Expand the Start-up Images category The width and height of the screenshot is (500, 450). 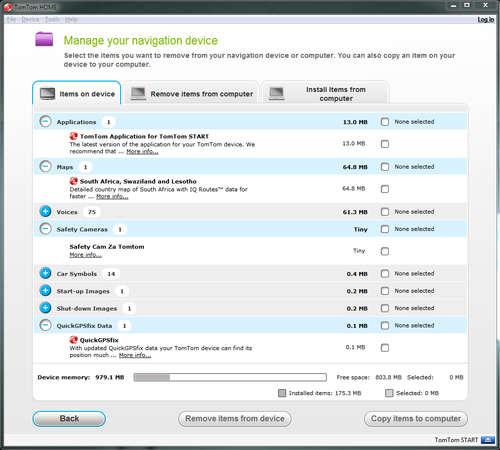tap(45, 290)
